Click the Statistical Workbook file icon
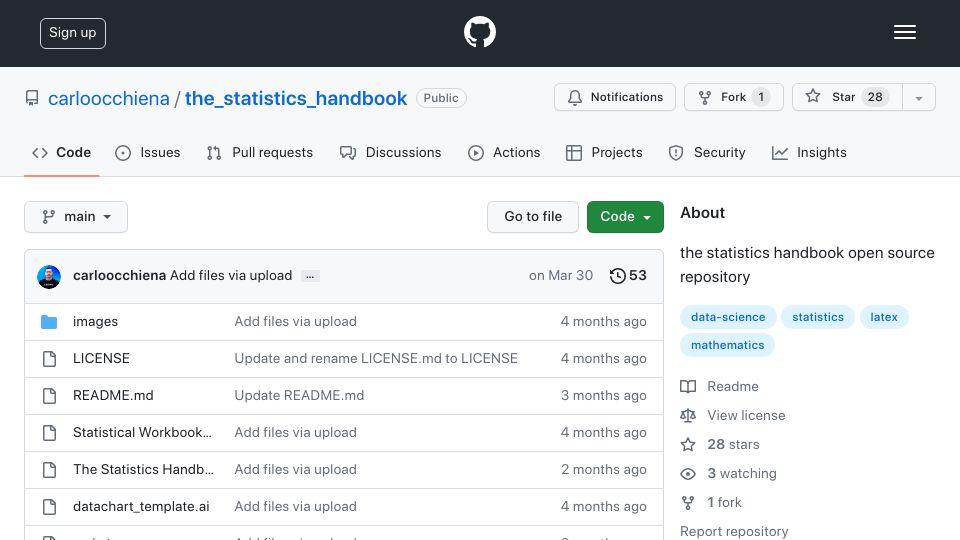 click(50, 433)
